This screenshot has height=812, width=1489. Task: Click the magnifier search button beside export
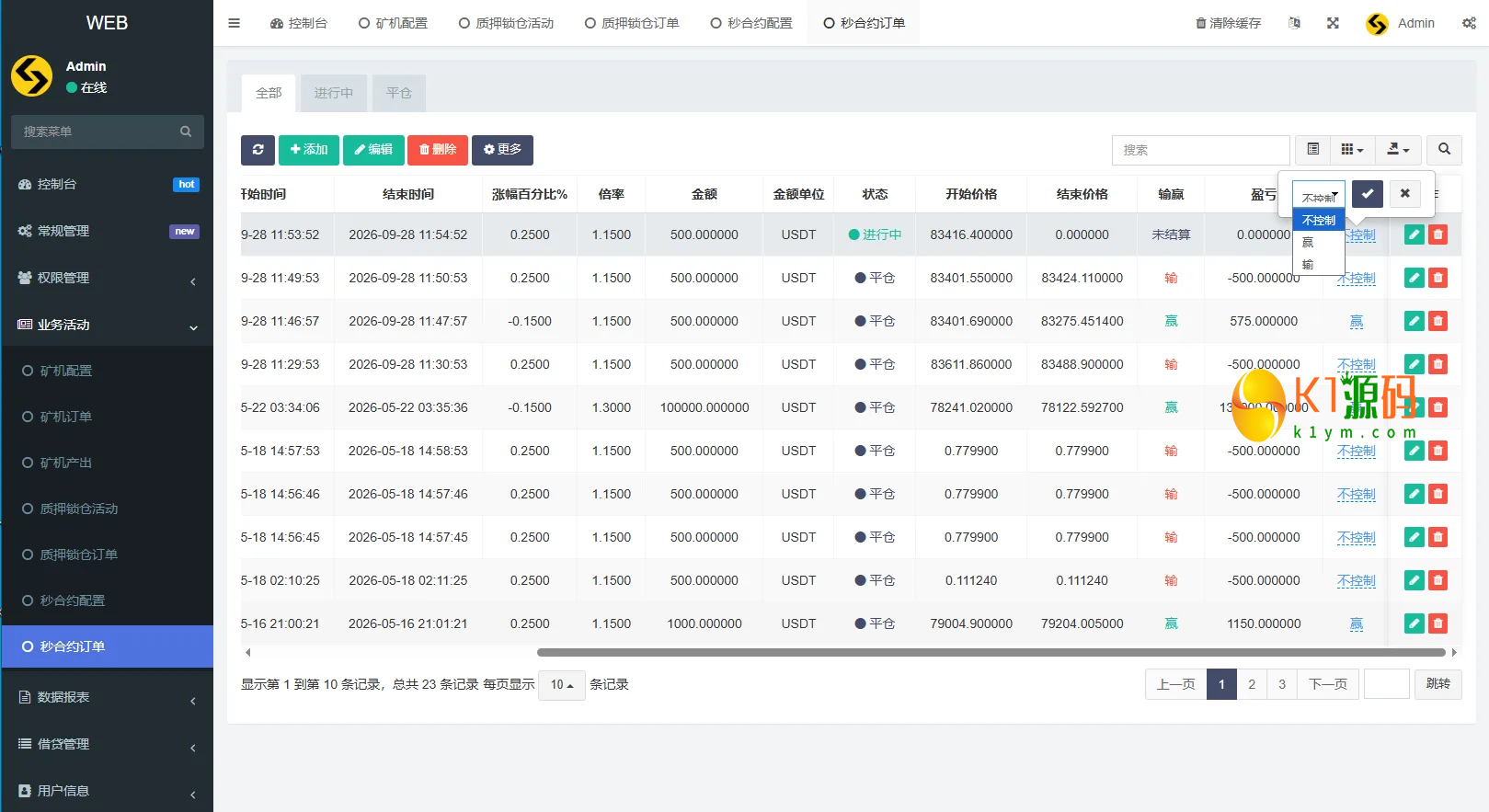click(x=1444, y=149)
